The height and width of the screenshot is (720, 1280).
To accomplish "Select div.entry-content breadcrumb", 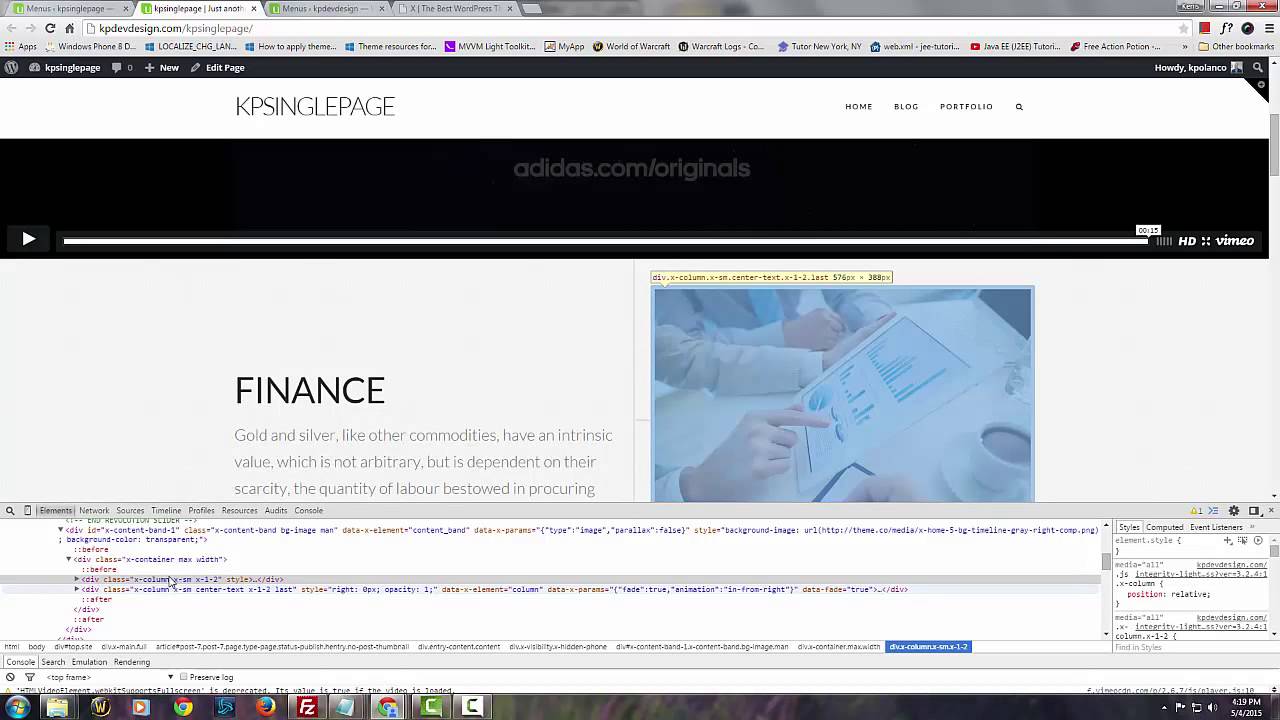I will point(459,647).
